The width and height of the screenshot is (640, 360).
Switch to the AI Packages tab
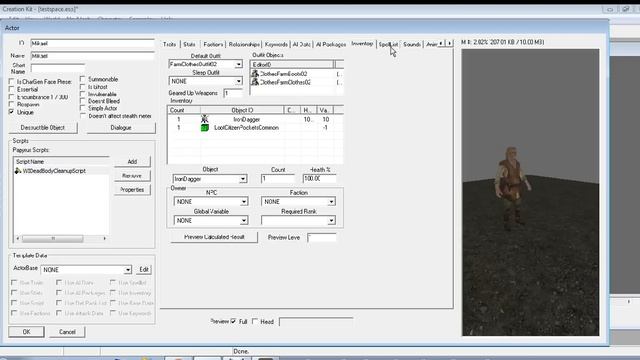coord(331,44)
